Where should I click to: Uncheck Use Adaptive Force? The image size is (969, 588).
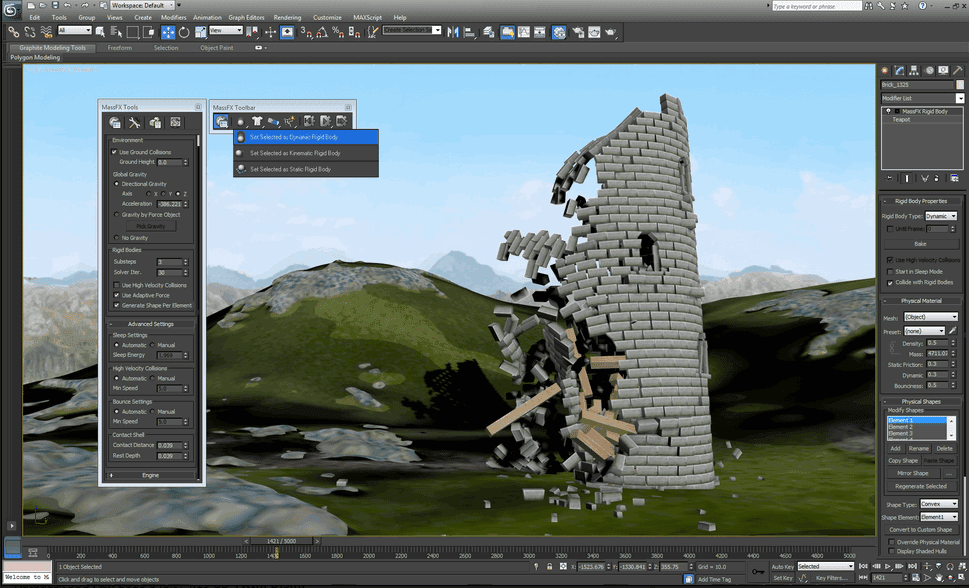[116, 295]
